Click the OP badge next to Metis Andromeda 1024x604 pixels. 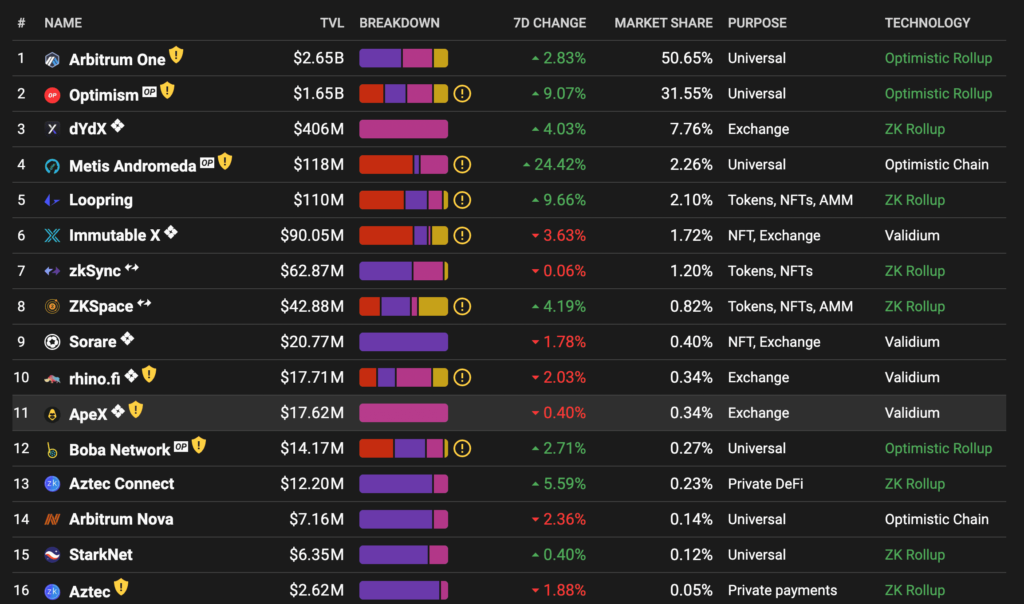tap(207, 162)
